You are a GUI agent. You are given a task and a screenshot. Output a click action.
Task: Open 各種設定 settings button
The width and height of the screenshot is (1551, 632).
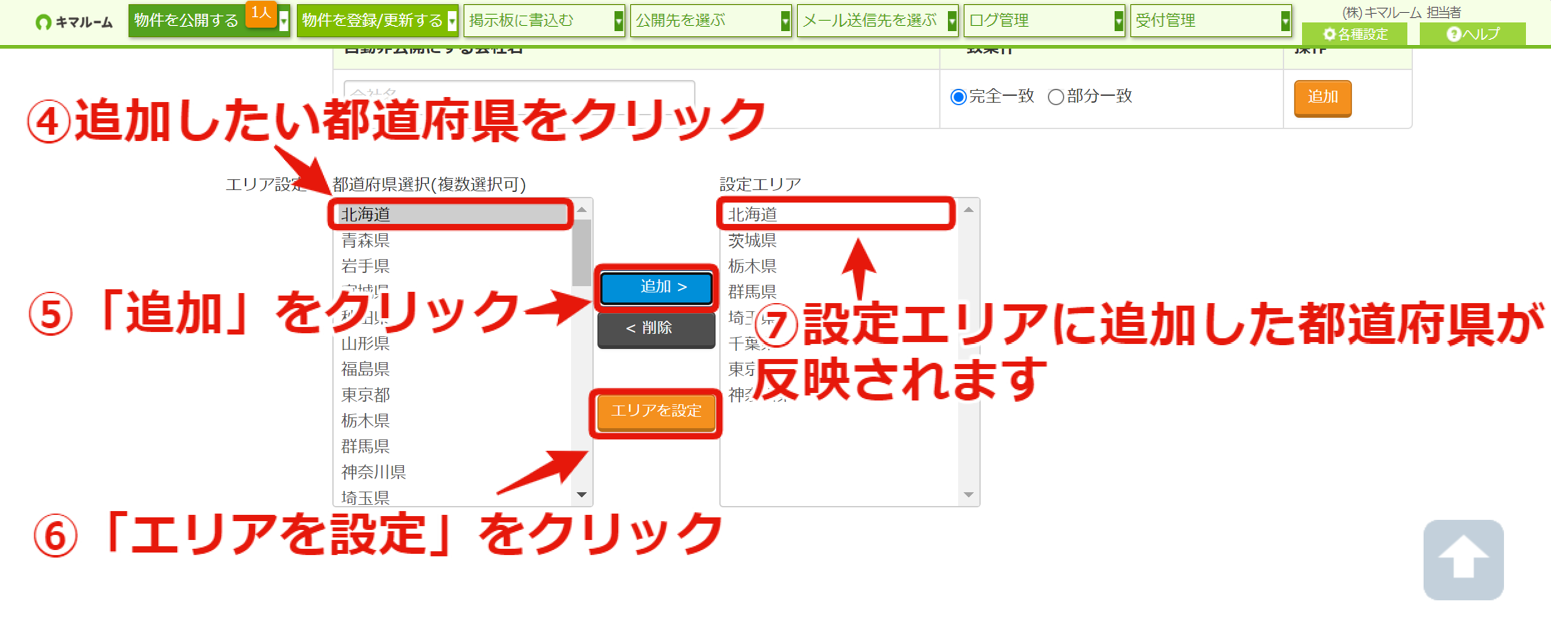click(x=1354, y=34)
